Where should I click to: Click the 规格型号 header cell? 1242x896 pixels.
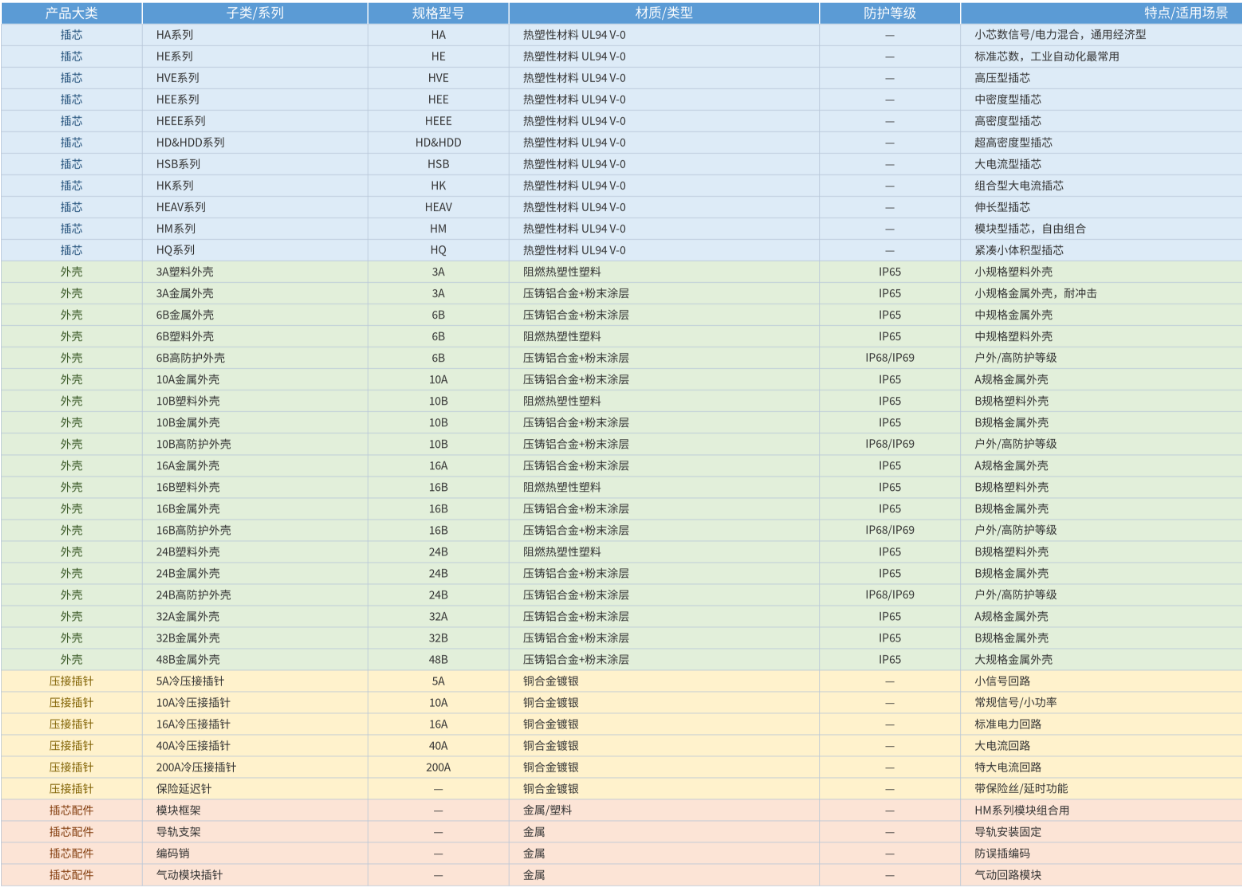coord(438,13)
